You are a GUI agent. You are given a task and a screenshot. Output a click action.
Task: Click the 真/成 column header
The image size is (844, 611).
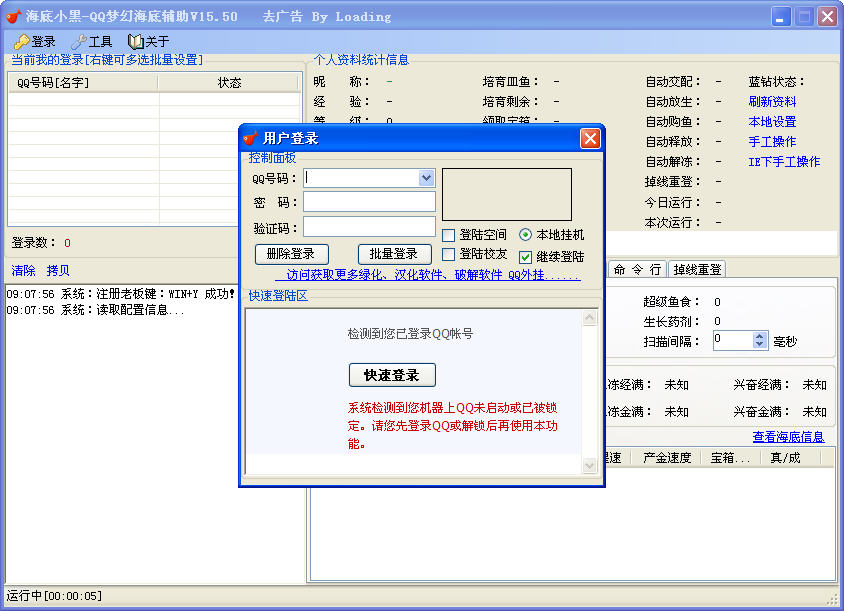pos(790,458)
